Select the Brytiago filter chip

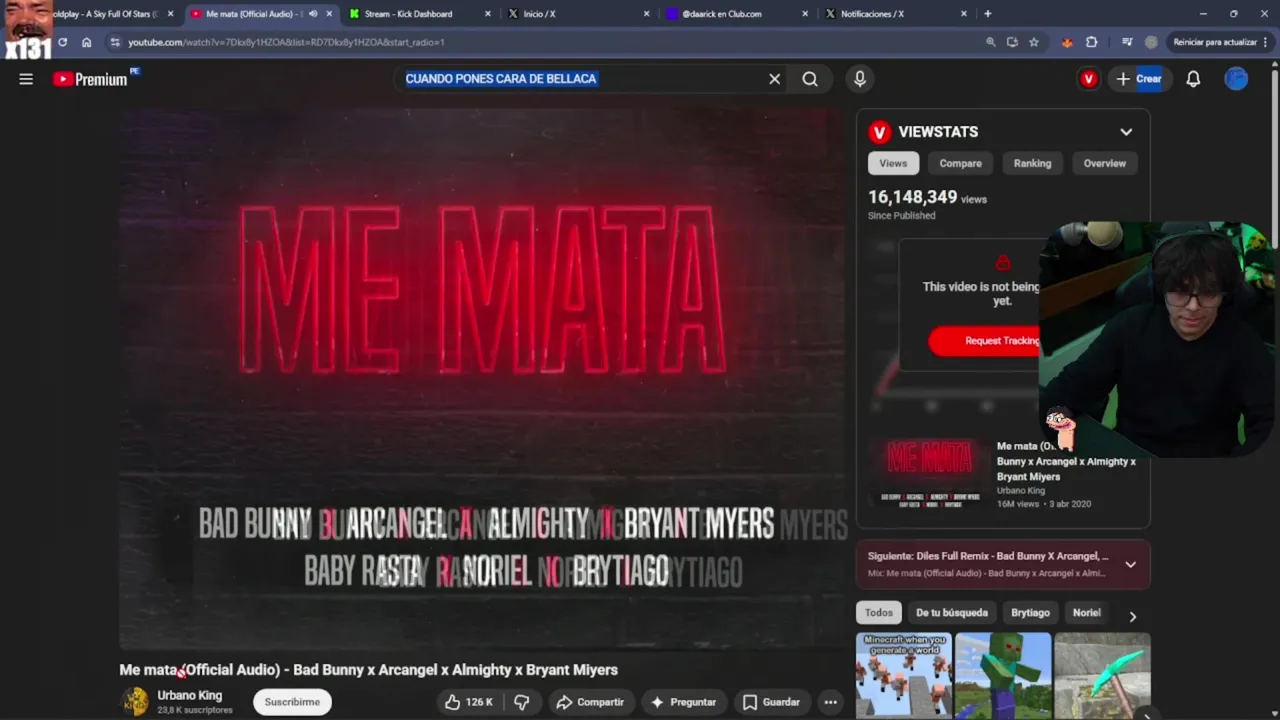pos(1030,613)
